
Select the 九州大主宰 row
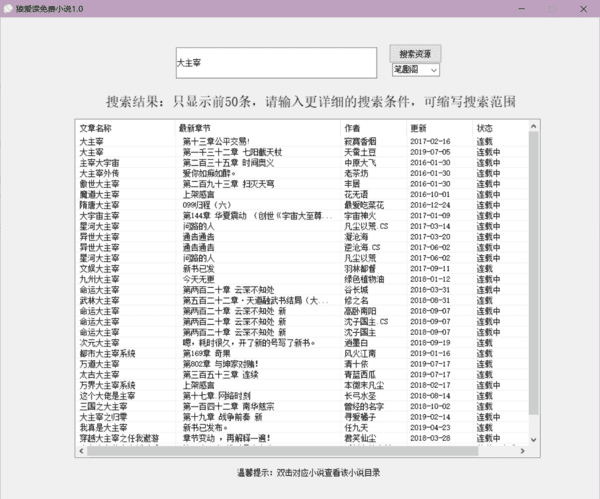point(302,279)
